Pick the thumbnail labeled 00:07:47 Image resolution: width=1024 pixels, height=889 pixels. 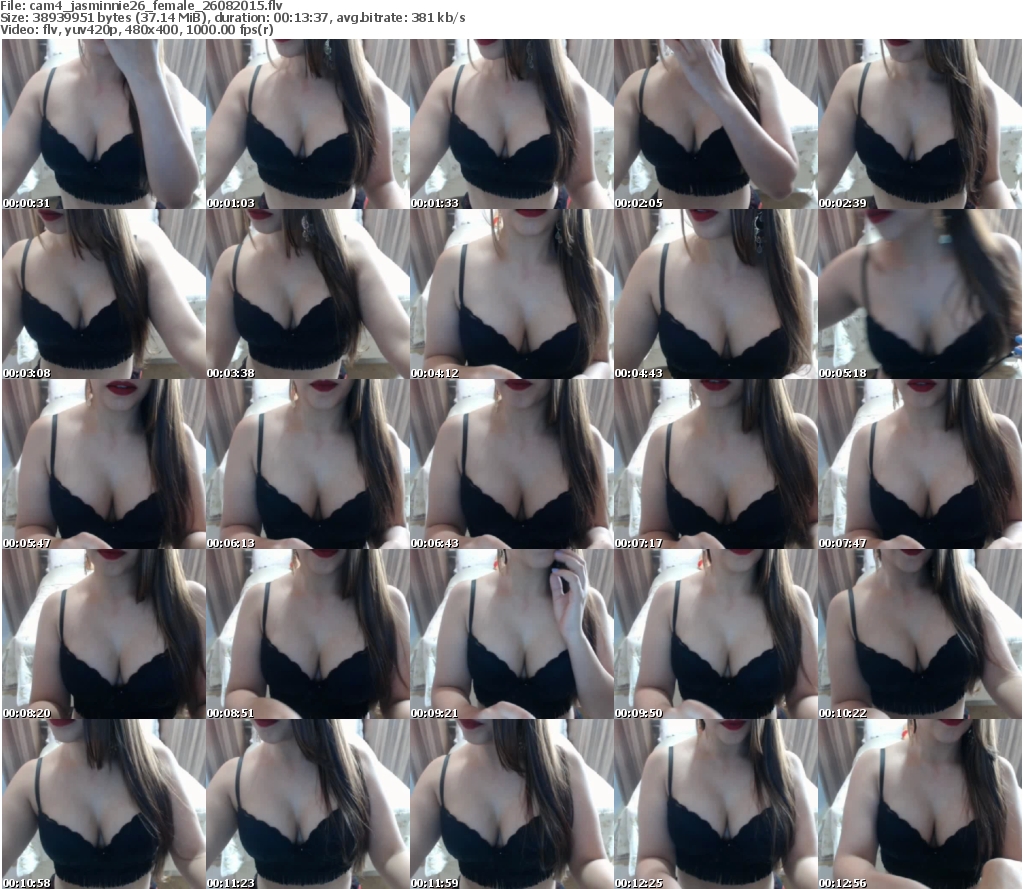click(x=920, y=464)
